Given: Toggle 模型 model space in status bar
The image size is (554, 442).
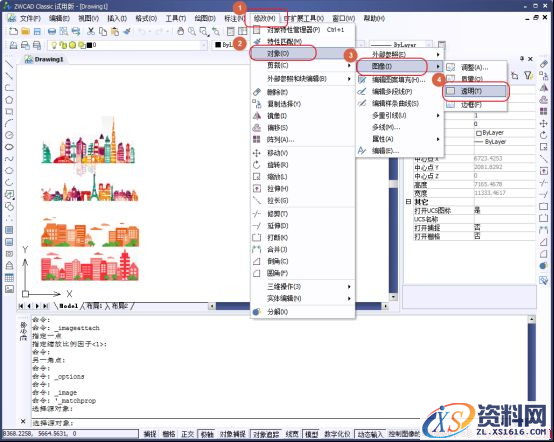Looking at the screenshot, I should pos(312,434).
